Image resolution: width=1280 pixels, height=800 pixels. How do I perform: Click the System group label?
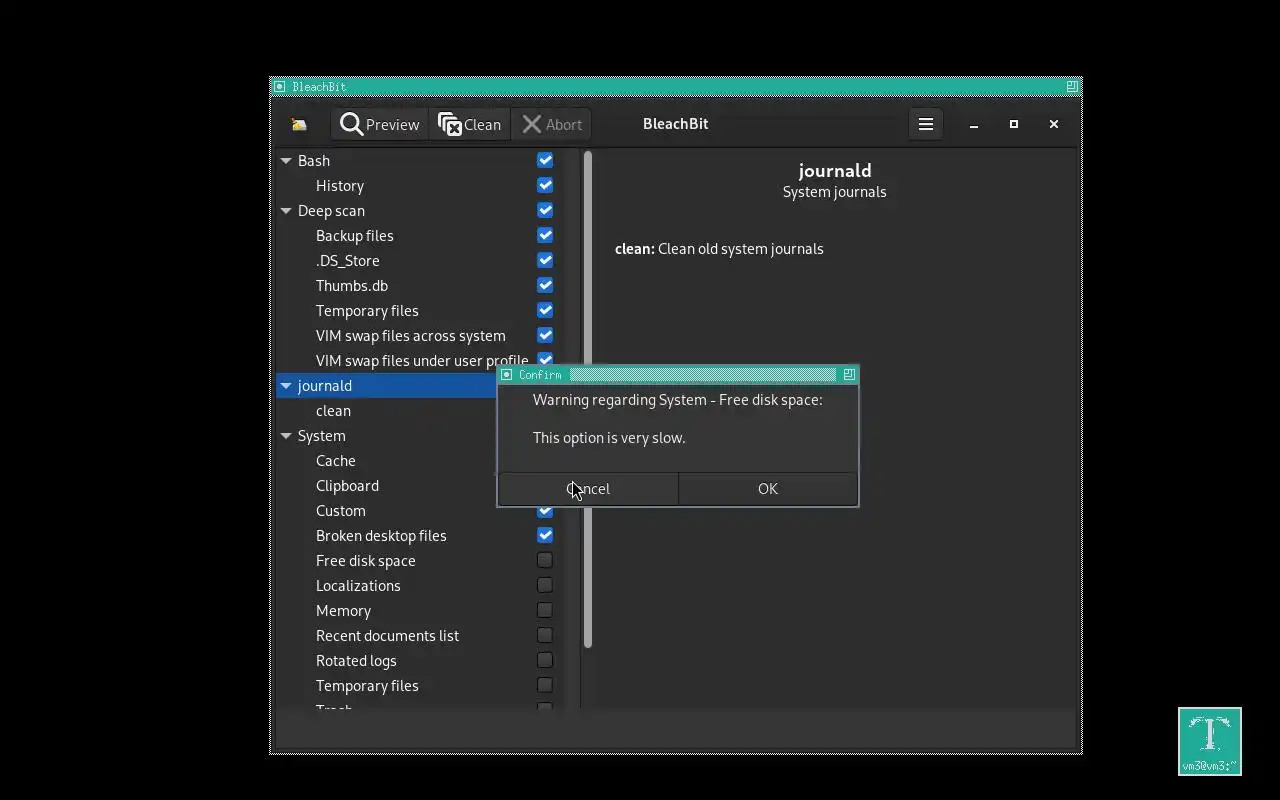coord(322,435)
